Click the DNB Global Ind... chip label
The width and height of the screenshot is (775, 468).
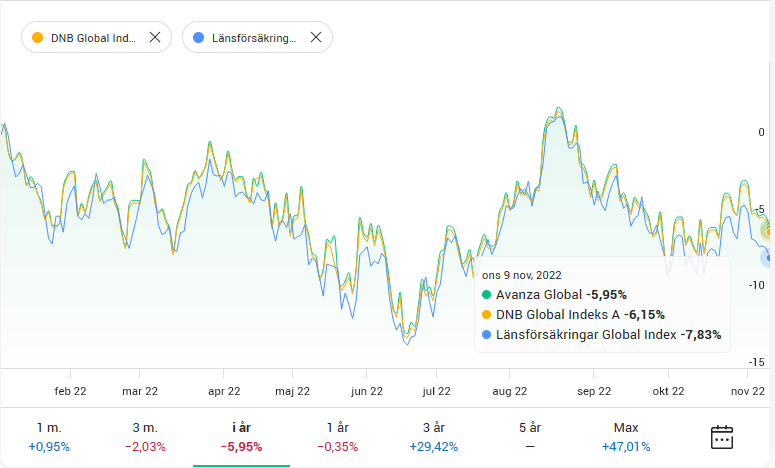pos(93,37)
